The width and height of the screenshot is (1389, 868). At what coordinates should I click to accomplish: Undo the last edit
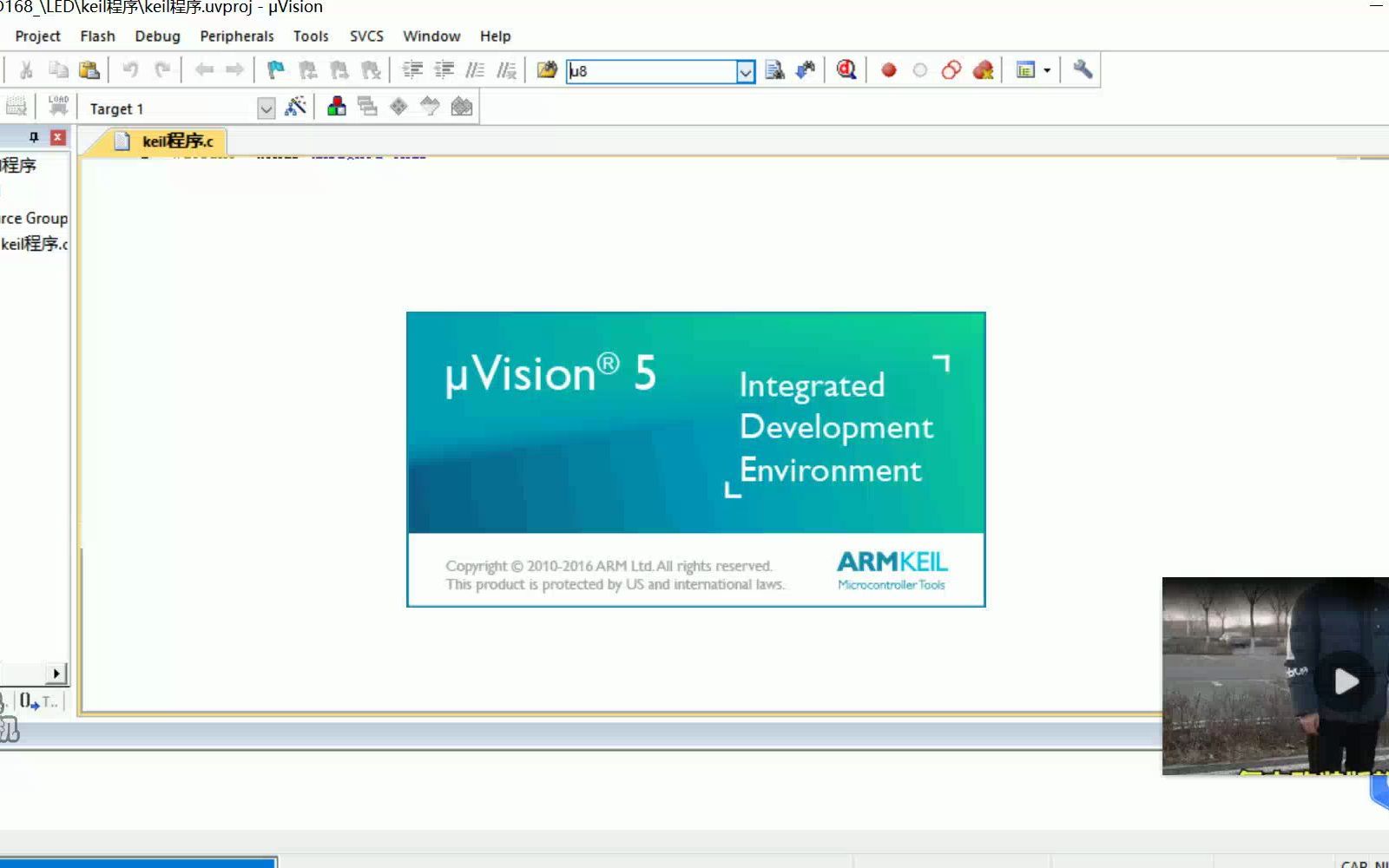[x=130, y=70]
